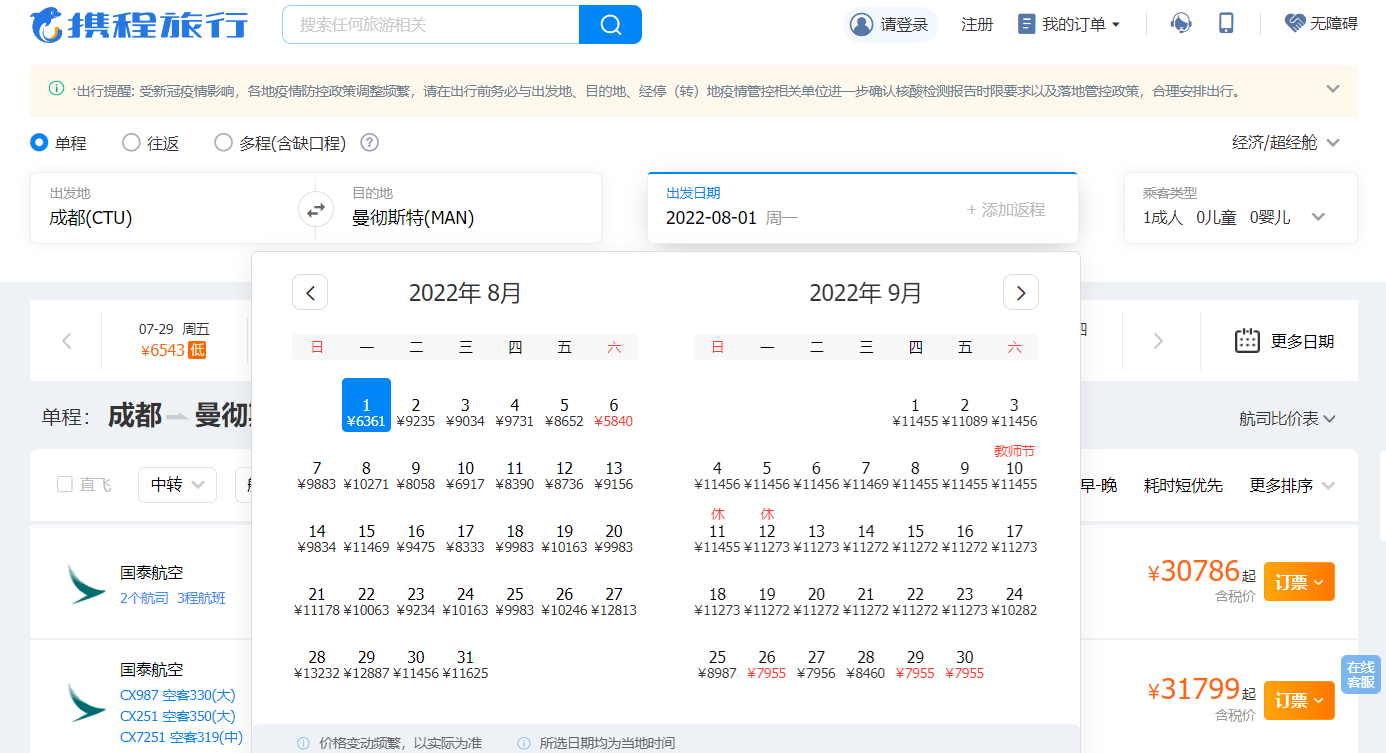The height and width of the screenshot is (753, 1386).
Task: Click 订票 button for ¥30786 flight
Action: (1298, 582)
